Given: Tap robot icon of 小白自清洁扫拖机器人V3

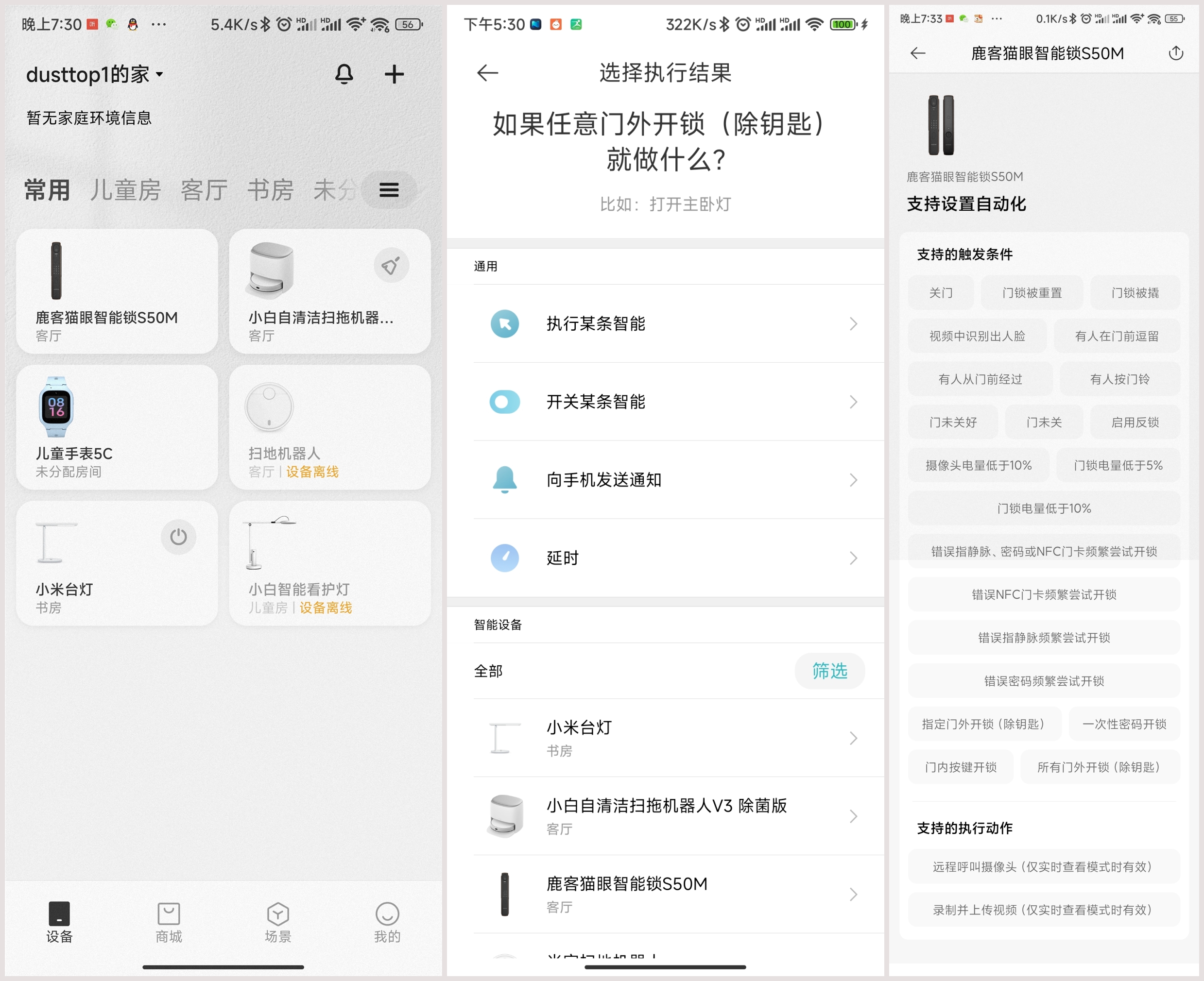Looking at the screenshot, I should 505,816.
